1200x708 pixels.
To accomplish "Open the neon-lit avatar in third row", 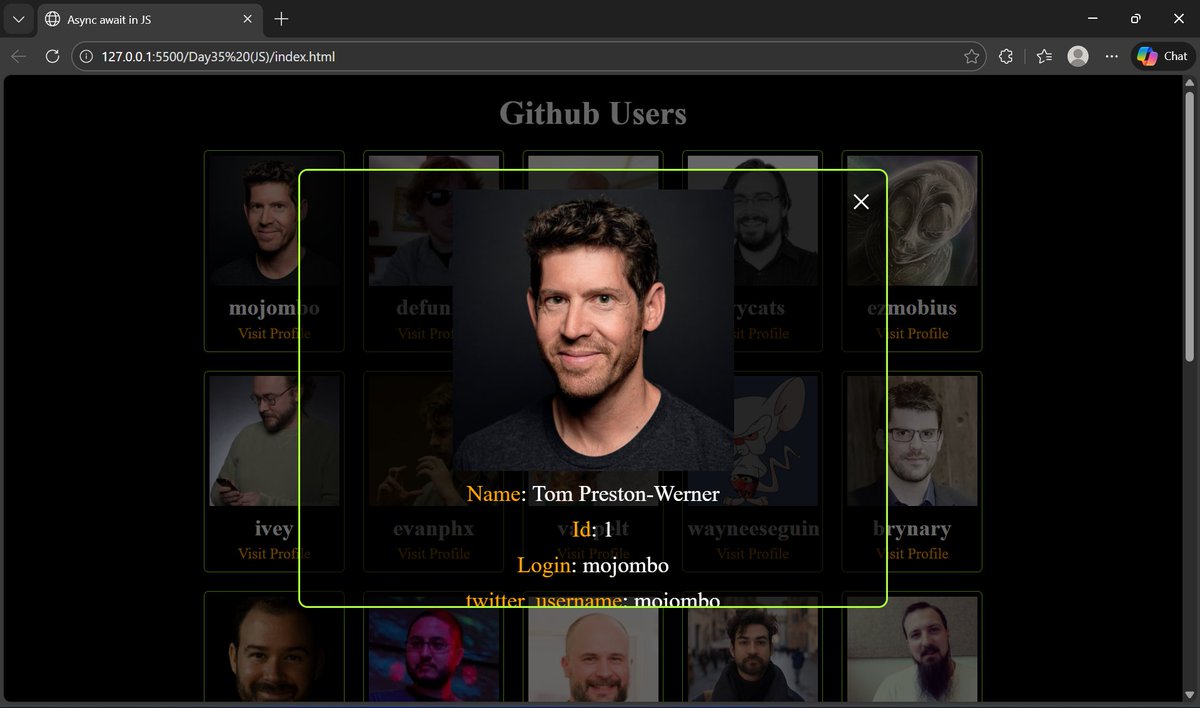I will point(434,649).
